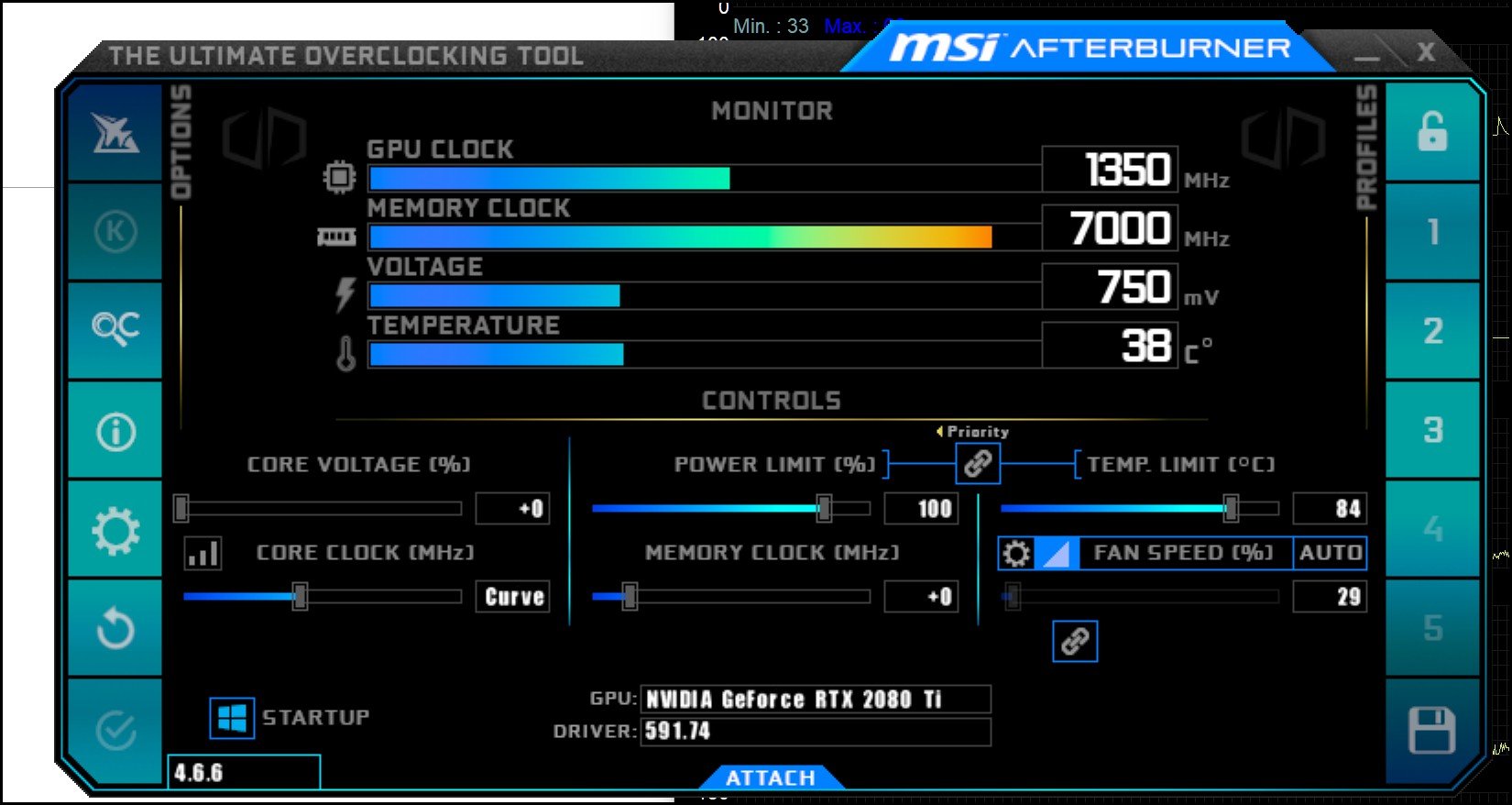The height and width of the screenshot is (805, 1512).
Task: Toggle Windows STARTUP apply button
Action: (x=232, y=718)
